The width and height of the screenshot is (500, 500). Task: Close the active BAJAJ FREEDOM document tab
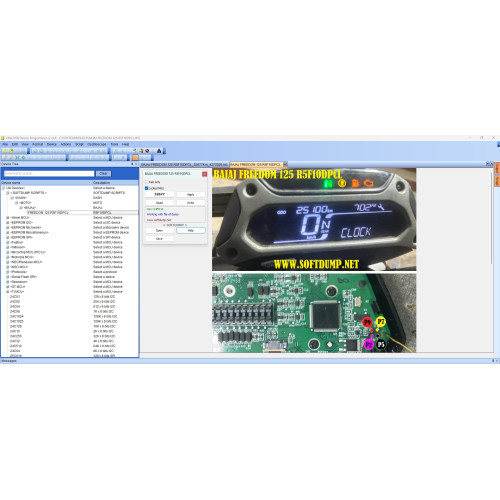[285, 164]
